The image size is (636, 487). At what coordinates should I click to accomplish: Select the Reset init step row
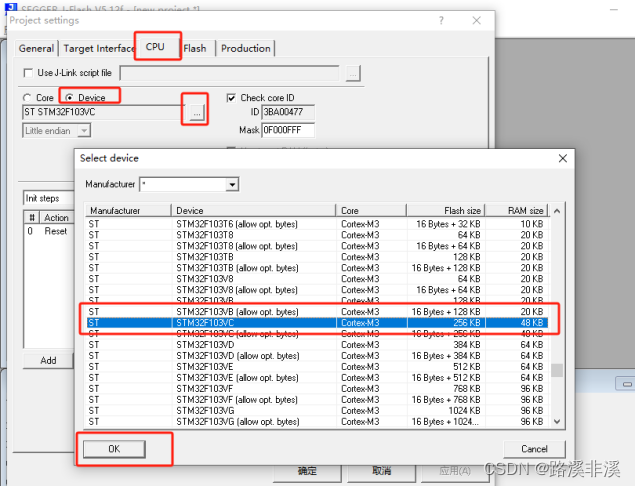coord(49,231)
